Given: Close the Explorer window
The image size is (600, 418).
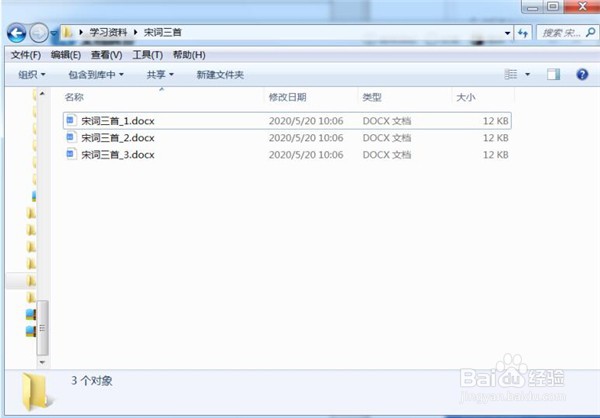Looking at the screenshot, I should click(x=582, y=7).
